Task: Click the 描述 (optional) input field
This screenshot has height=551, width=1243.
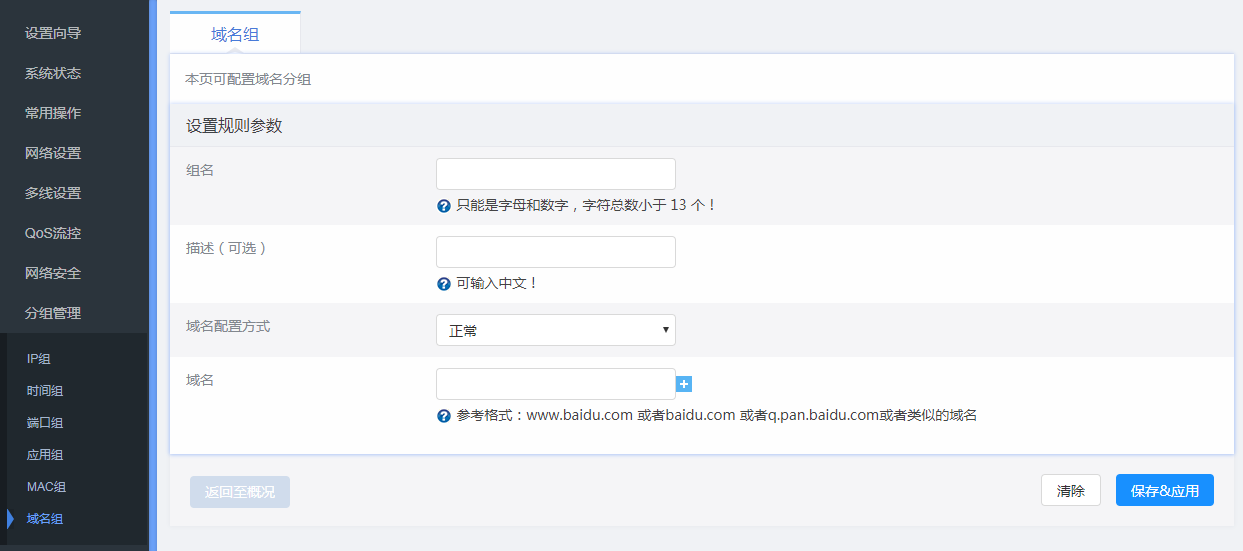Action: [x=555, y=252]
